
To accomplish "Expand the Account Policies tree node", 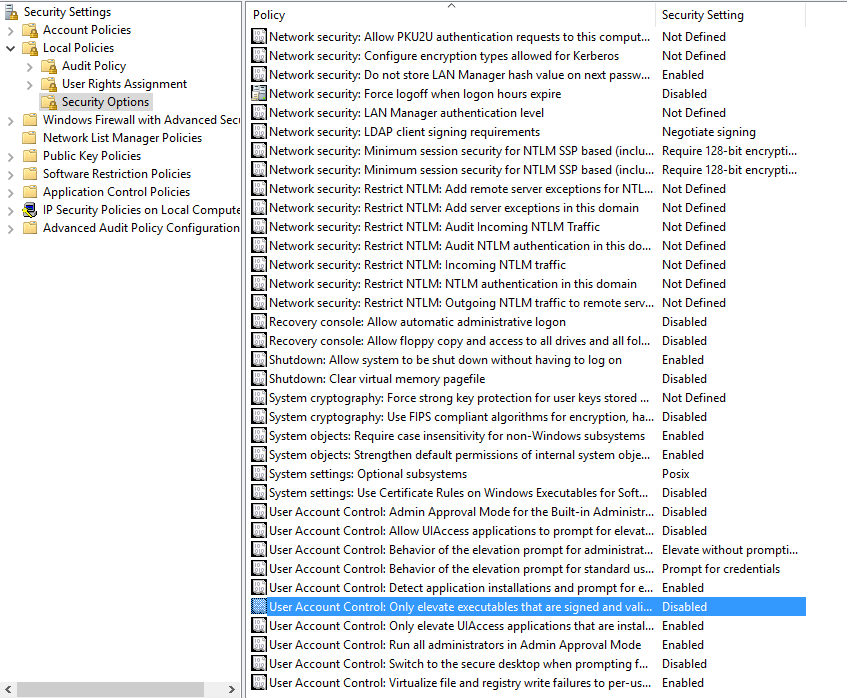I will click(x=11, y=30).
